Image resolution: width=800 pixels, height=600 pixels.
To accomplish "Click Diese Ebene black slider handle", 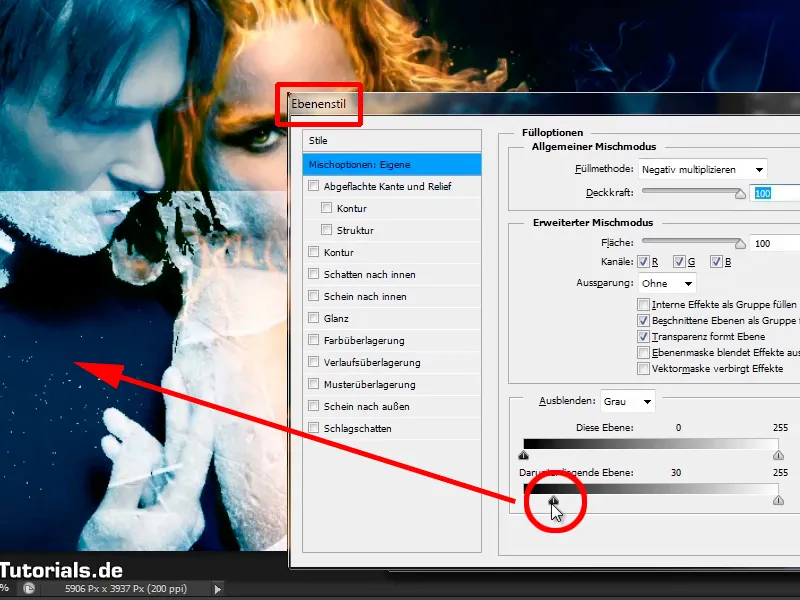I will (523, 455).
